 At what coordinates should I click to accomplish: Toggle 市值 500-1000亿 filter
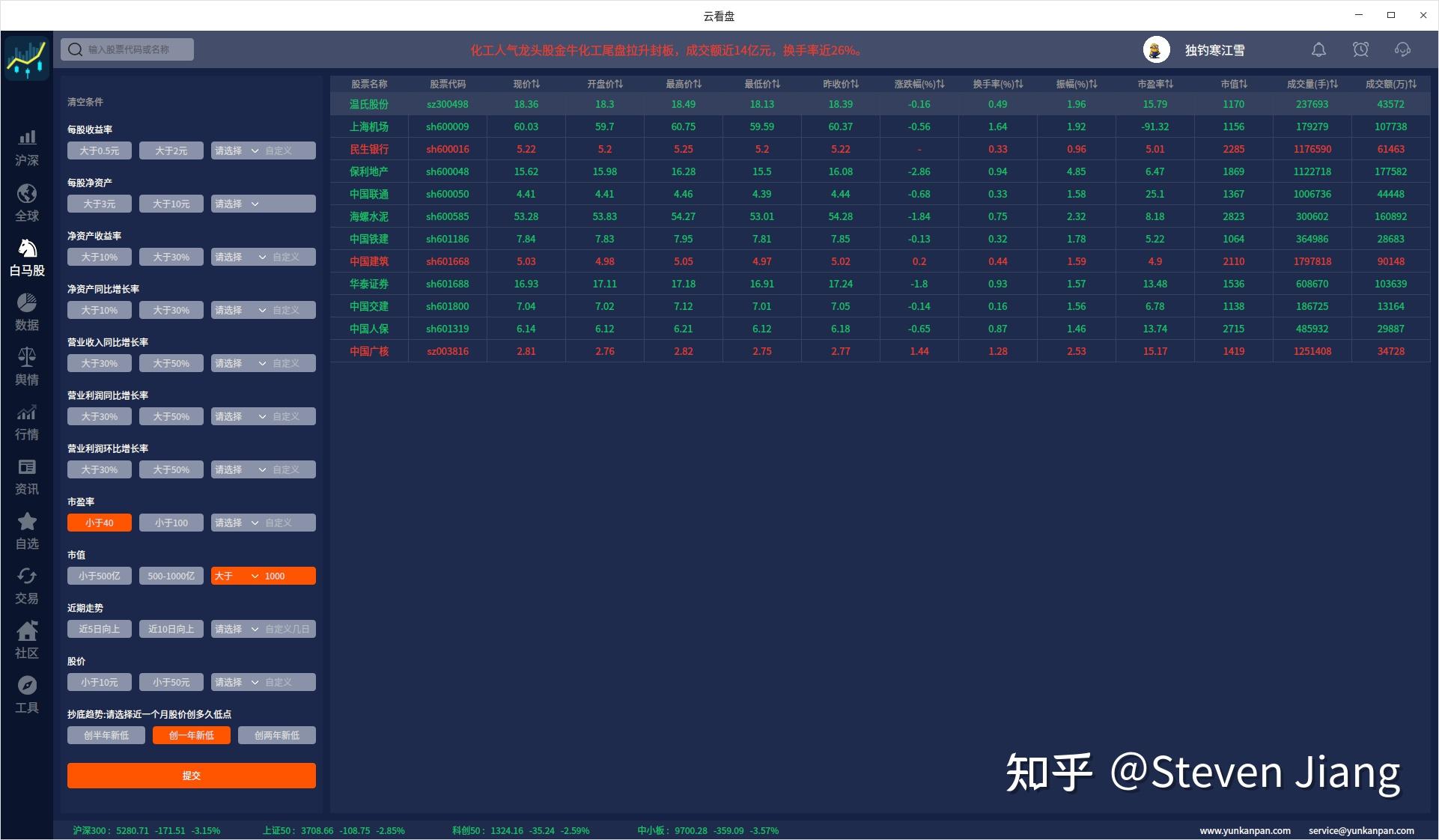pyautogui.click(x=171, y=576)
